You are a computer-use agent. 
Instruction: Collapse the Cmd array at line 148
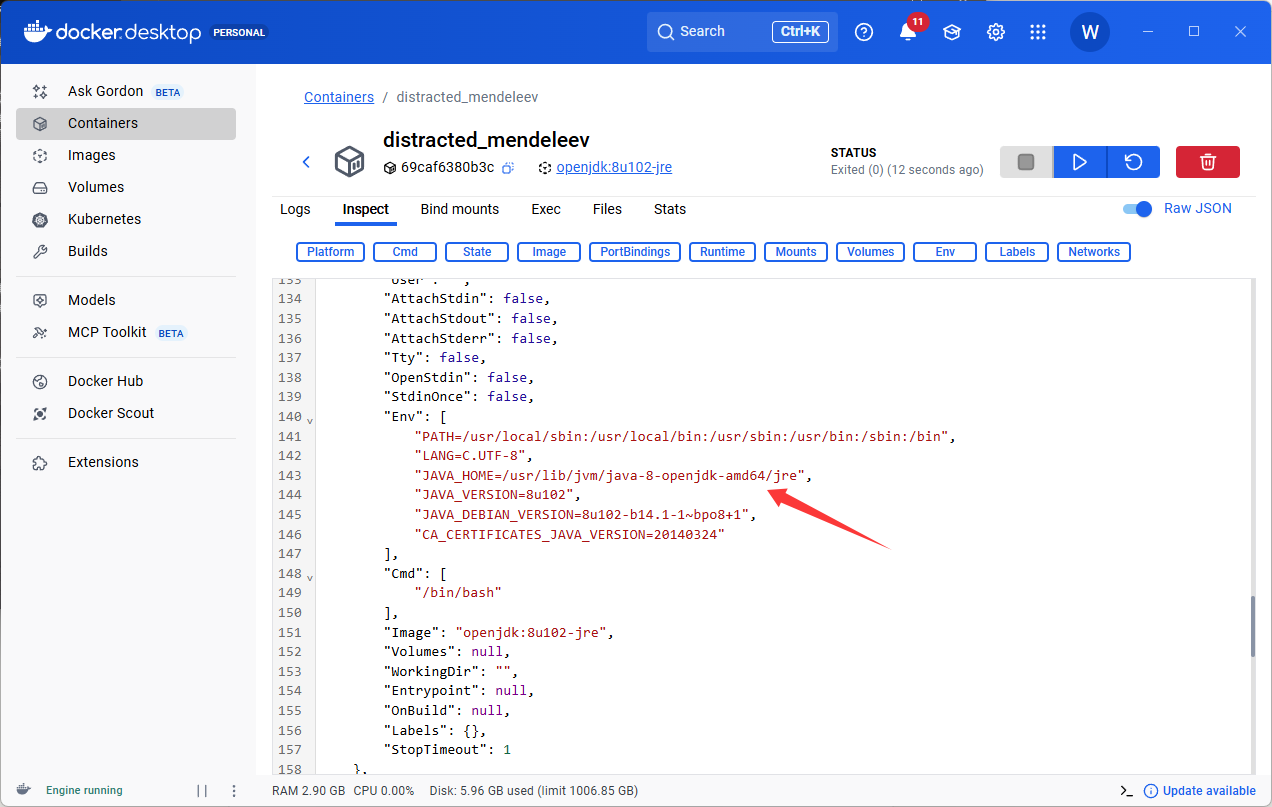pyautogui.click(x=310, y=577)
